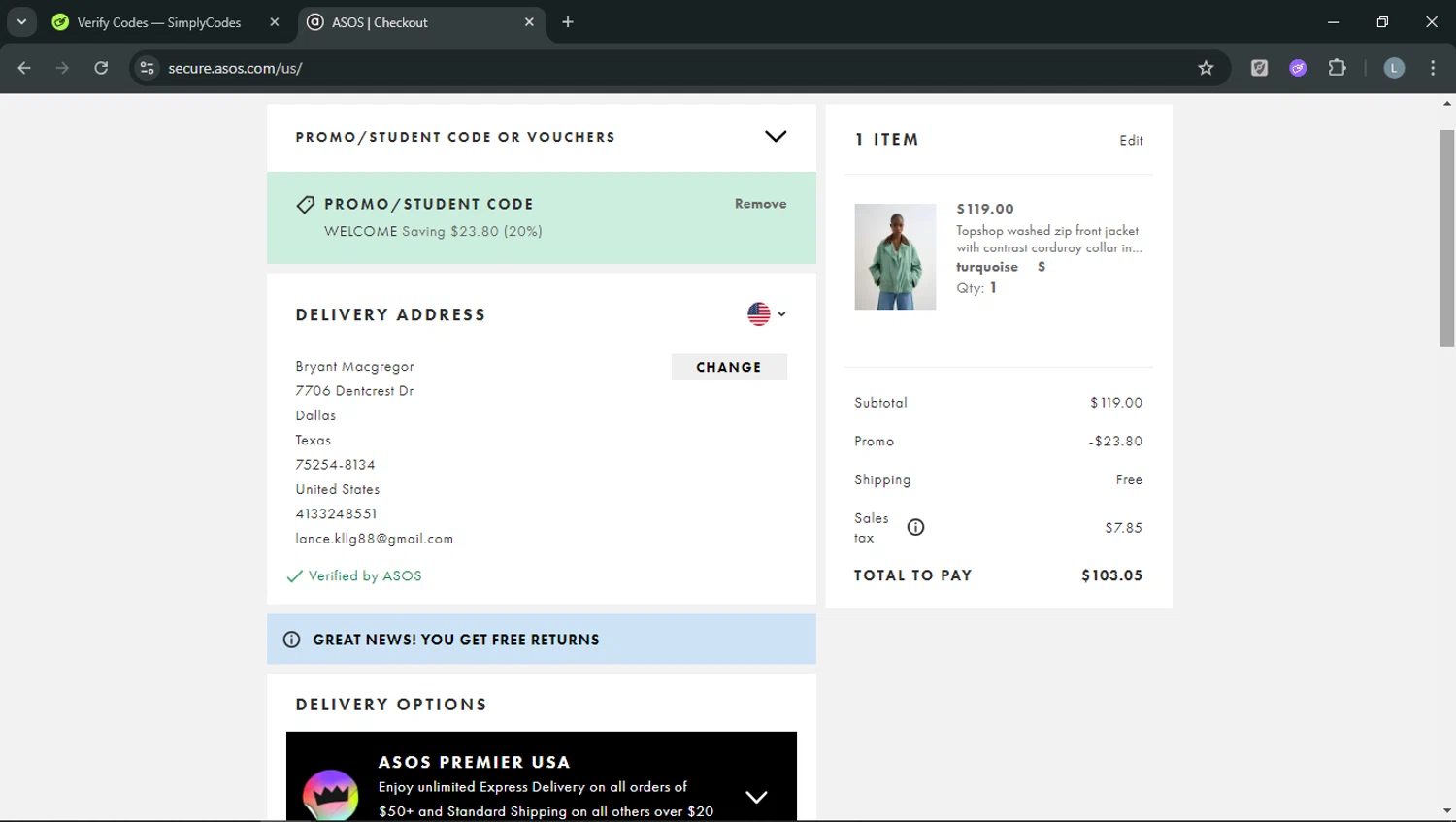Viewport: 1456px width, 822px height.
Task: Open the turquoise jacket product thumbnail
Action: coord(895,257)
